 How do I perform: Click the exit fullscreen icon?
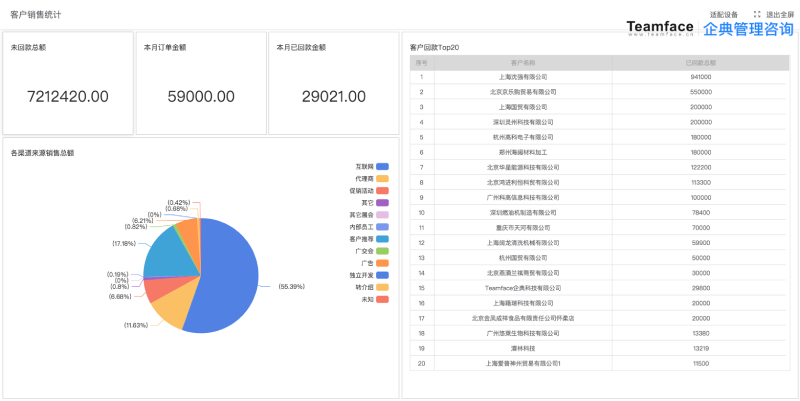point(757,15)
